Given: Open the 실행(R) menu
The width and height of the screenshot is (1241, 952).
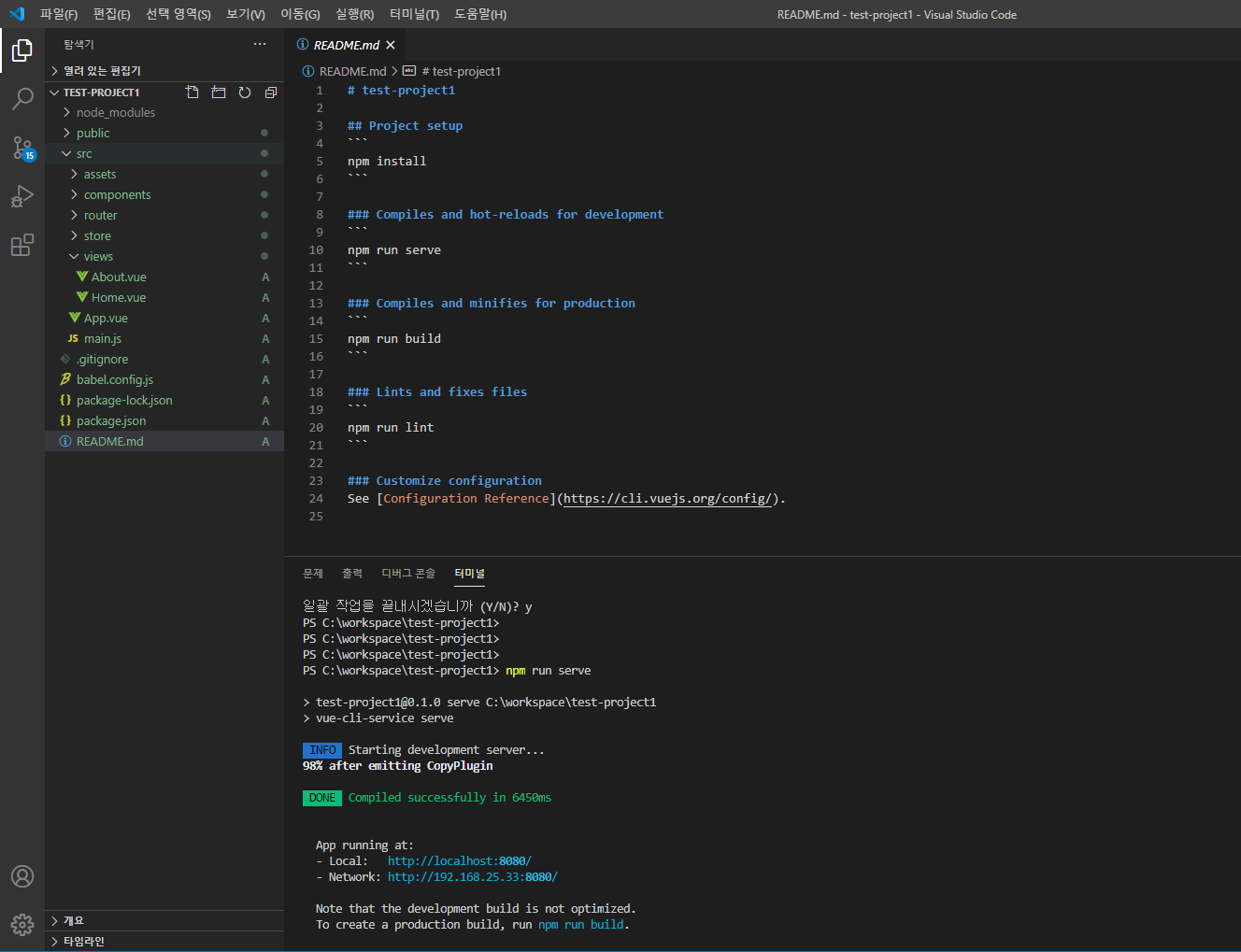Looking at the screenshot, I should click(355, 14).
